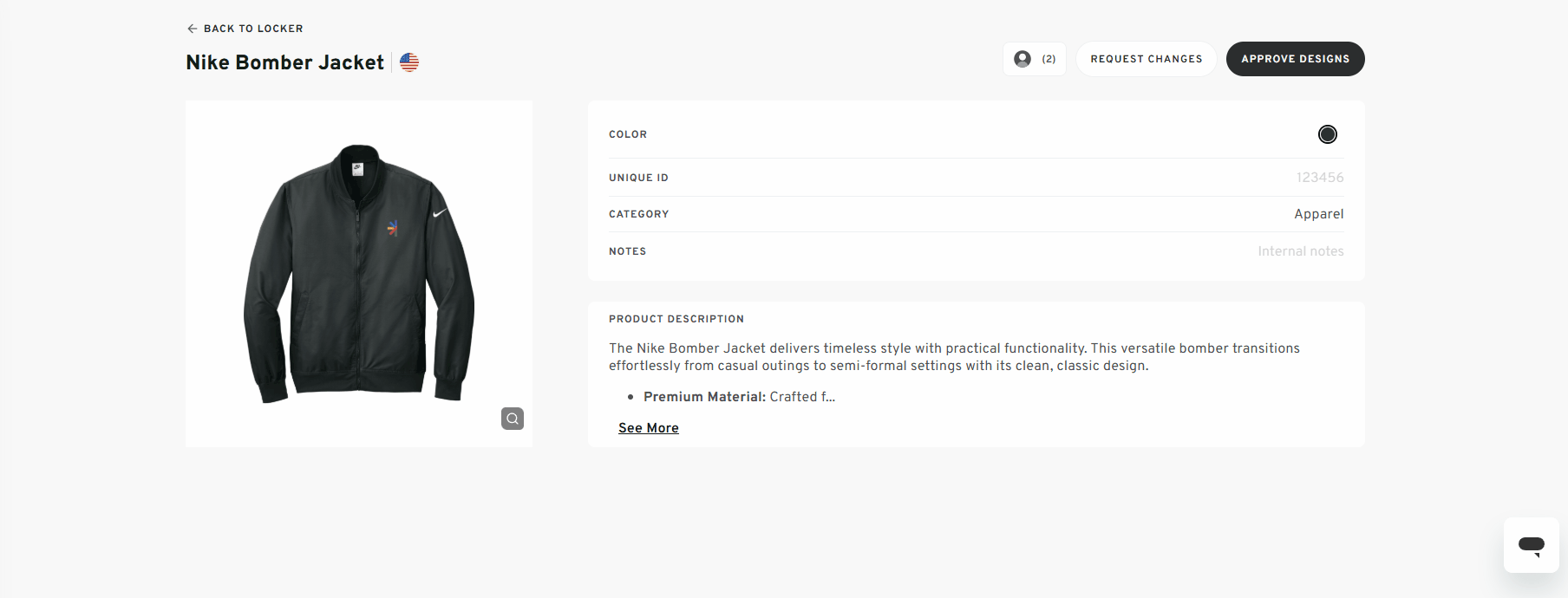1568x598 pixels.
Task: Approve the designs
Action: [1296, 59]
